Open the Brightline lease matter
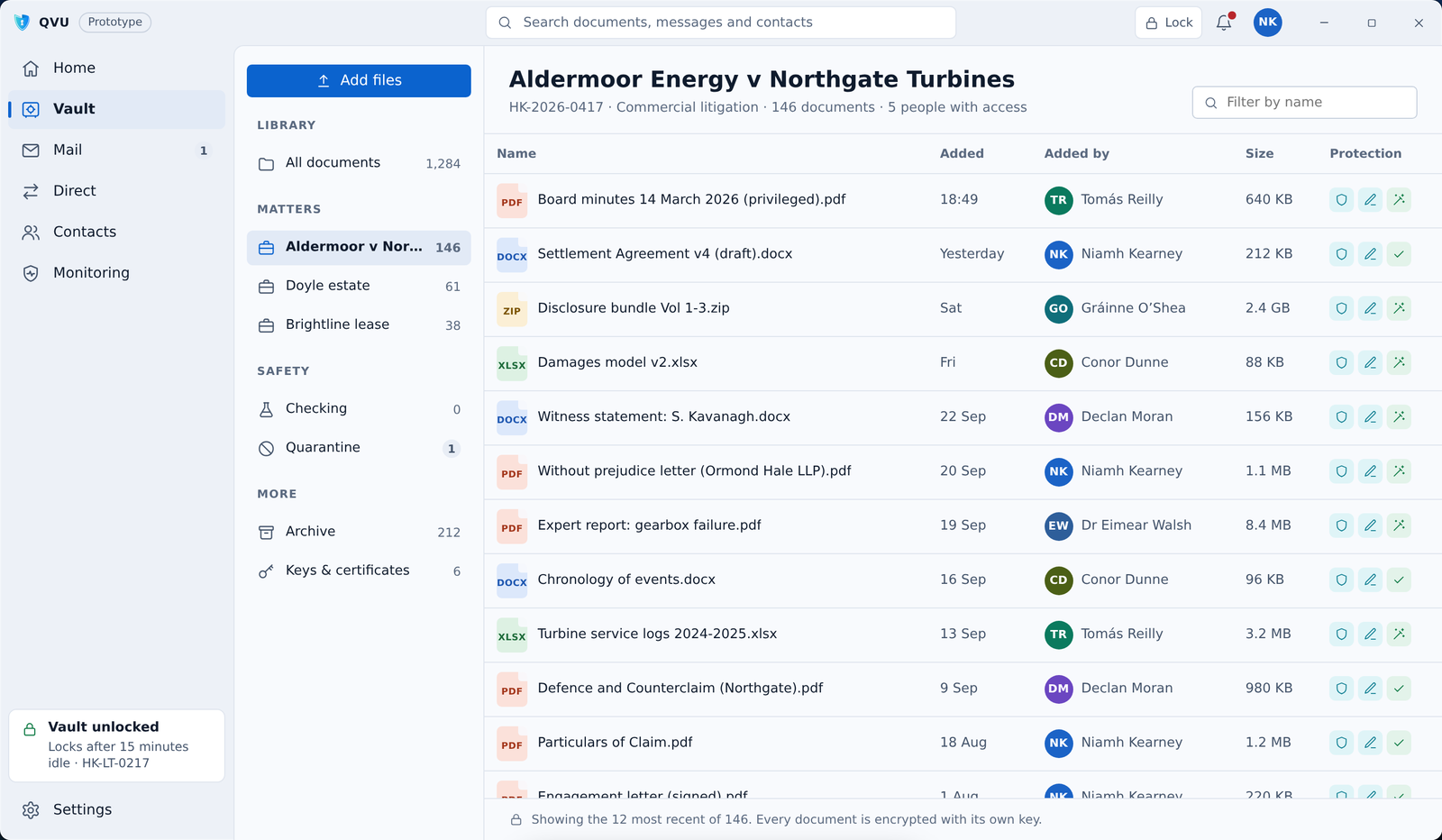The width and height of the screenshot is (1442, 840). 359,324
